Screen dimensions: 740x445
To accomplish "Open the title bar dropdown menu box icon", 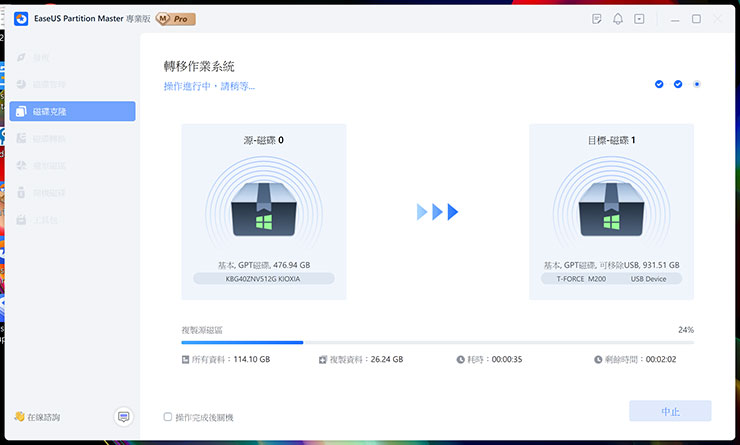I will tap(639, 19).
